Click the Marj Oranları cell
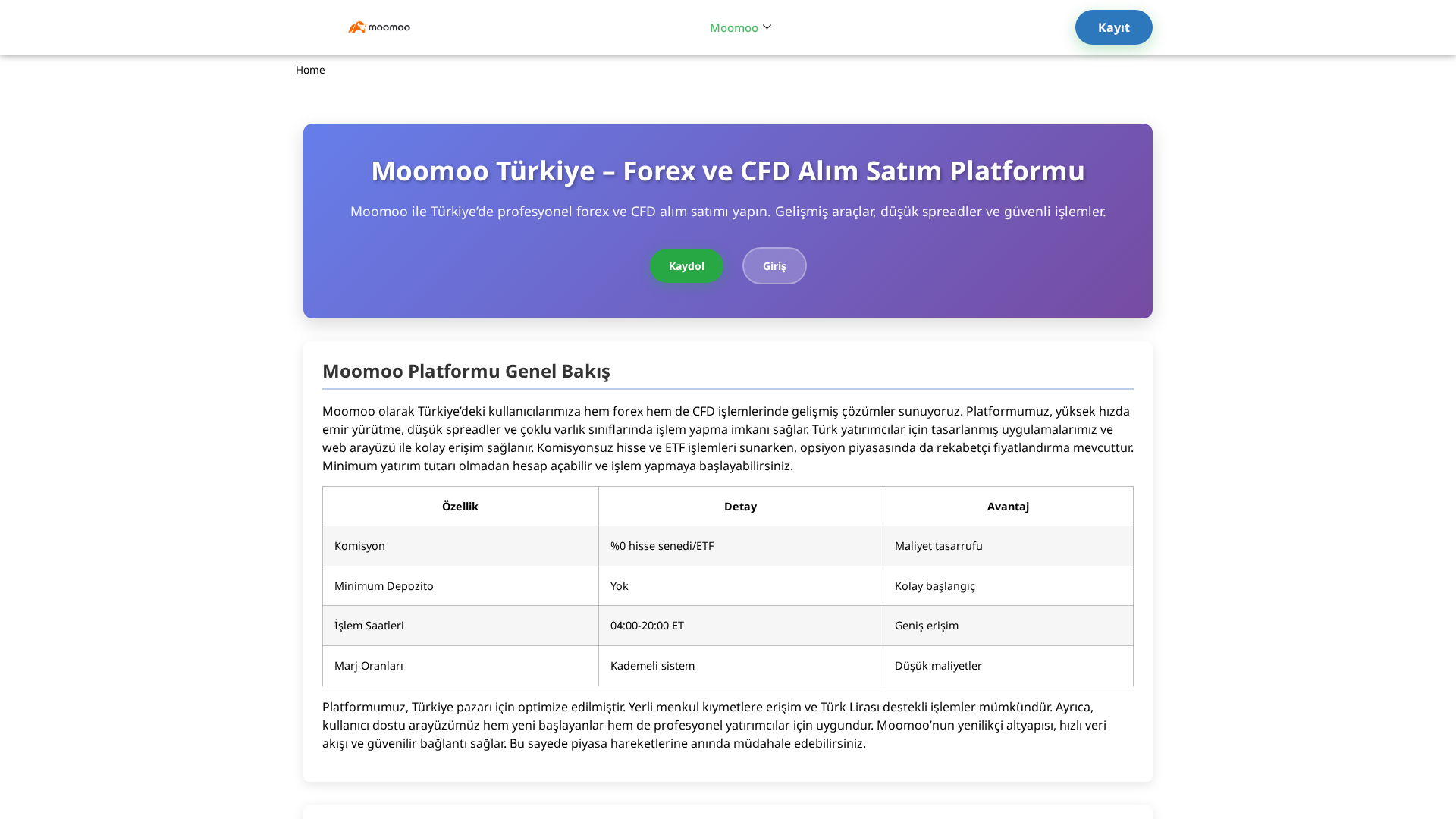Image resolution: width=1456 pixels, height=819 pixels. pyautogui.click(x=369, y=665)
